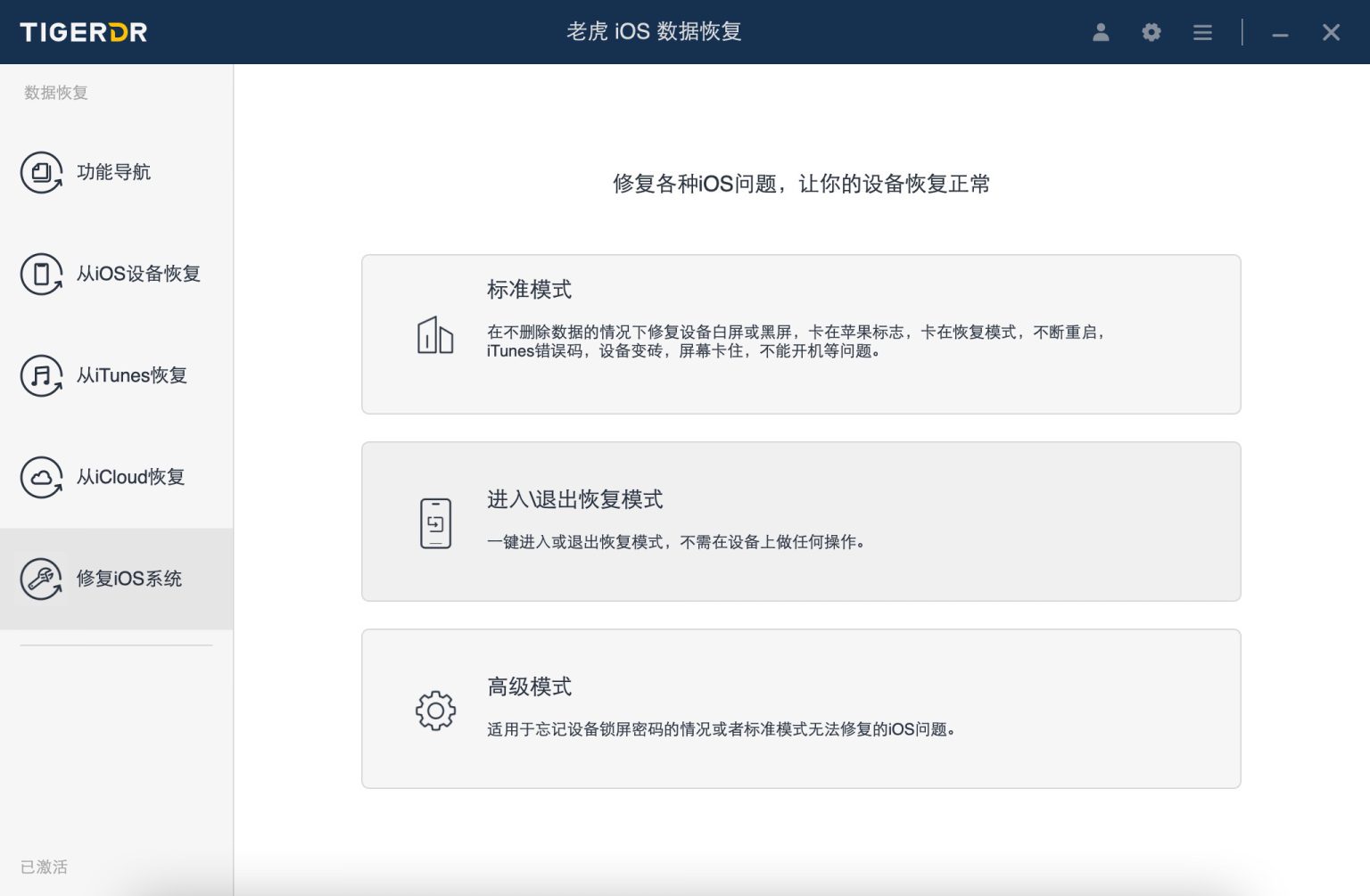Screen dimensions: 1370x896
Task: Click the 功能导航 sidebar icon
Action: 41,172
